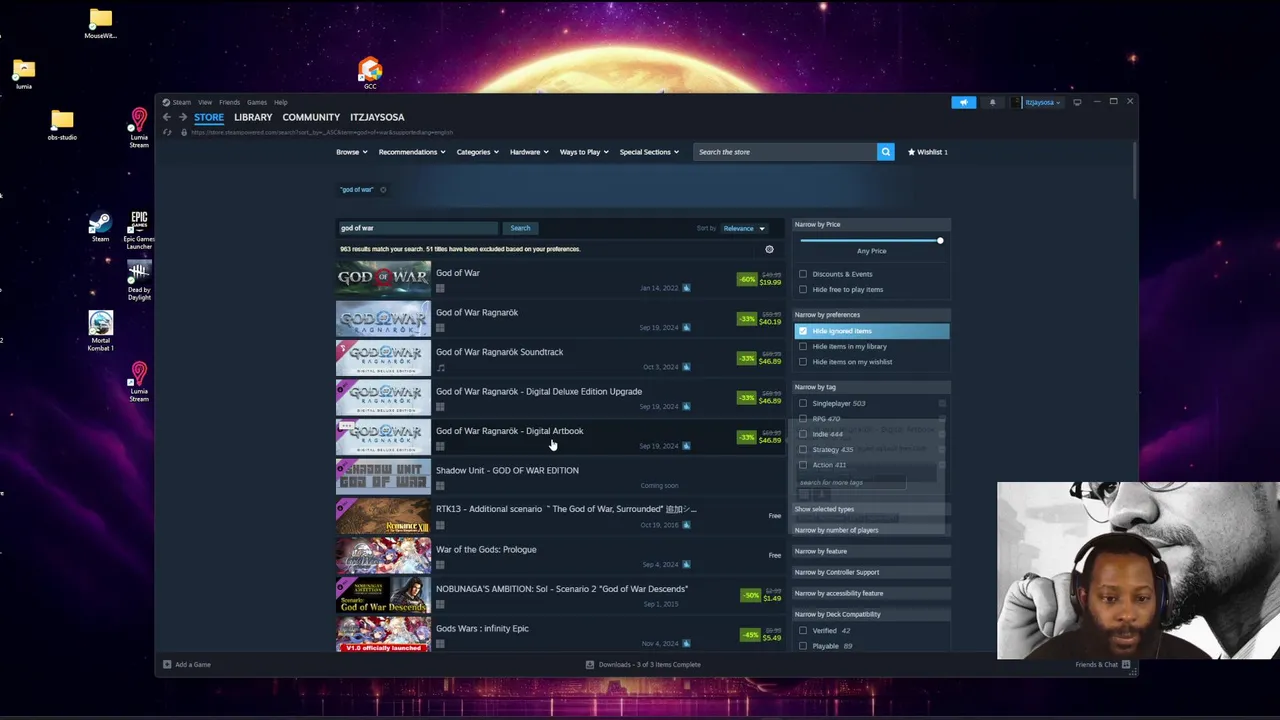Open the Downloads status icon
The width and height of the screenshot is (1280, 720).
pyautogui.click(x=589, y=664)
